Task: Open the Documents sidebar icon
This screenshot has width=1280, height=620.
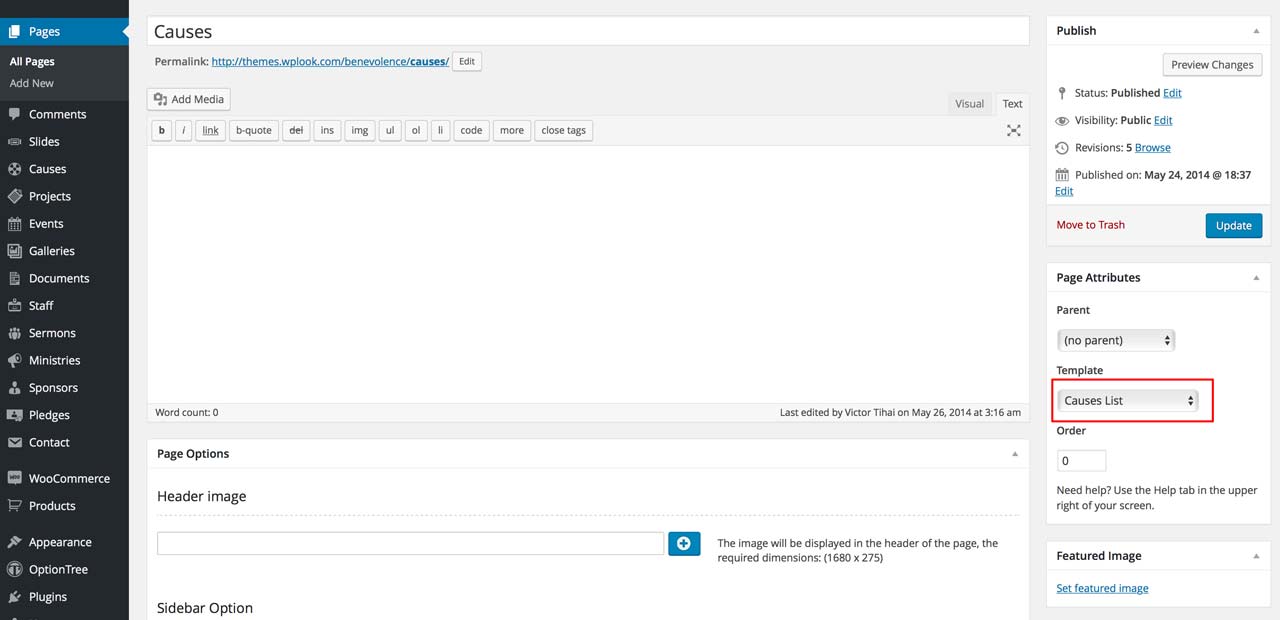Action: pos(14,278)
